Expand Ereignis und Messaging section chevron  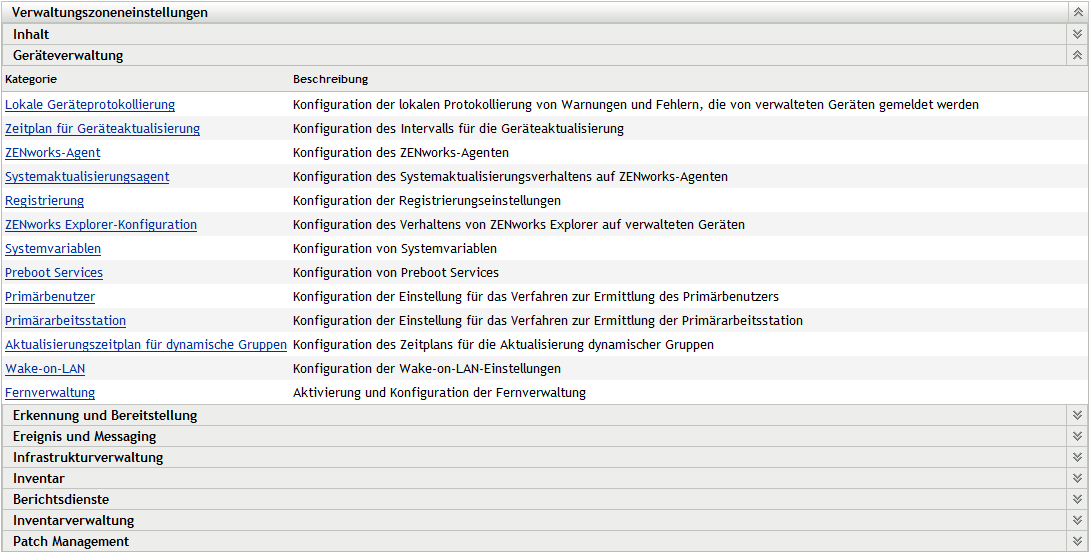coord(1077,436)
